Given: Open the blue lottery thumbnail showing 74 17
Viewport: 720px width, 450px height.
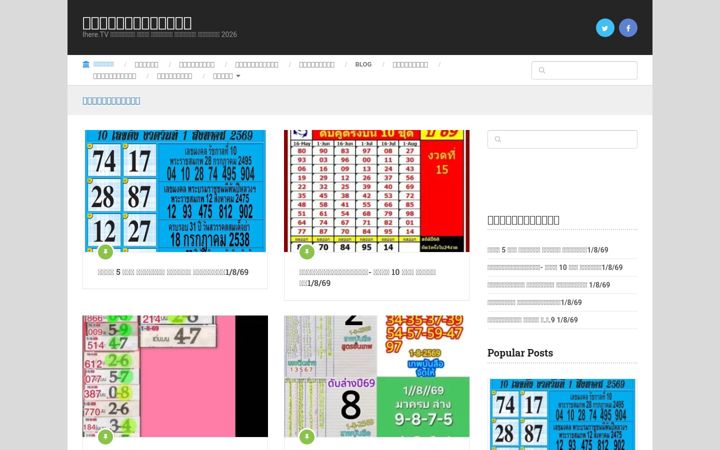Looking at the screenshot, I should pos(175,191).
